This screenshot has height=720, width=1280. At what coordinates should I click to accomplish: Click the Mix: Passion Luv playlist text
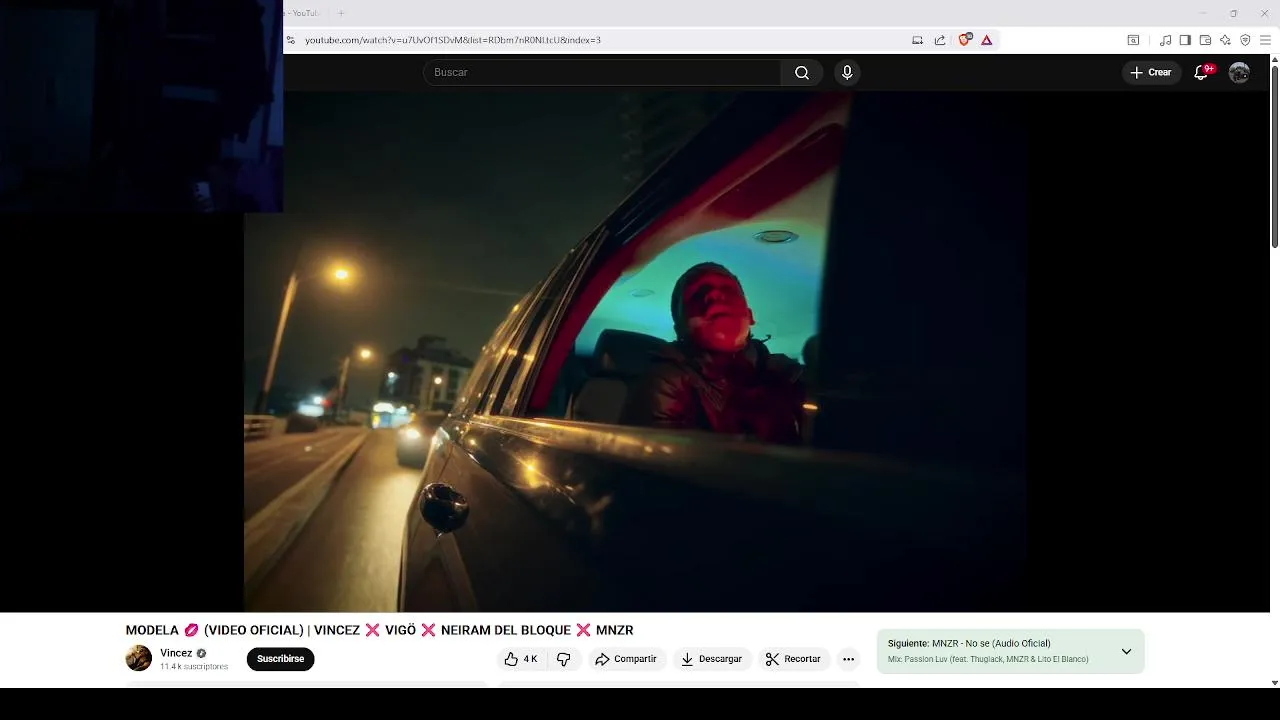(x=988, y=660)
